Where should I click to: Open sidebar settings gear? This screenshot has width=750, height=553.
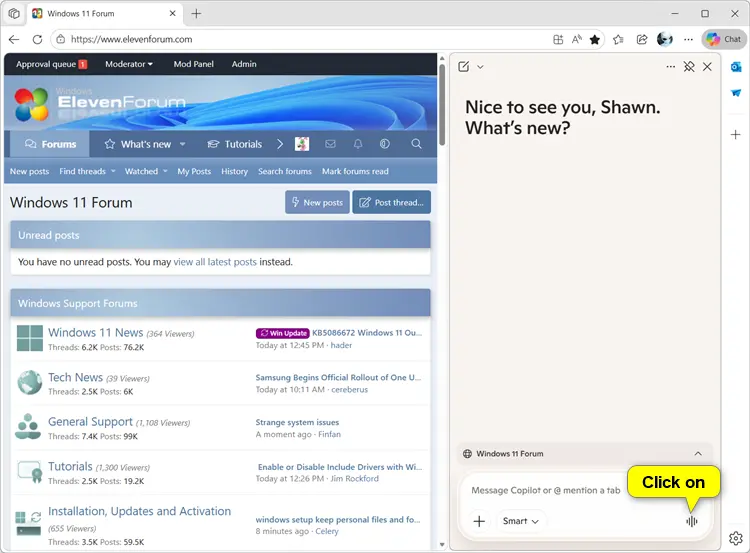point(736,538)
